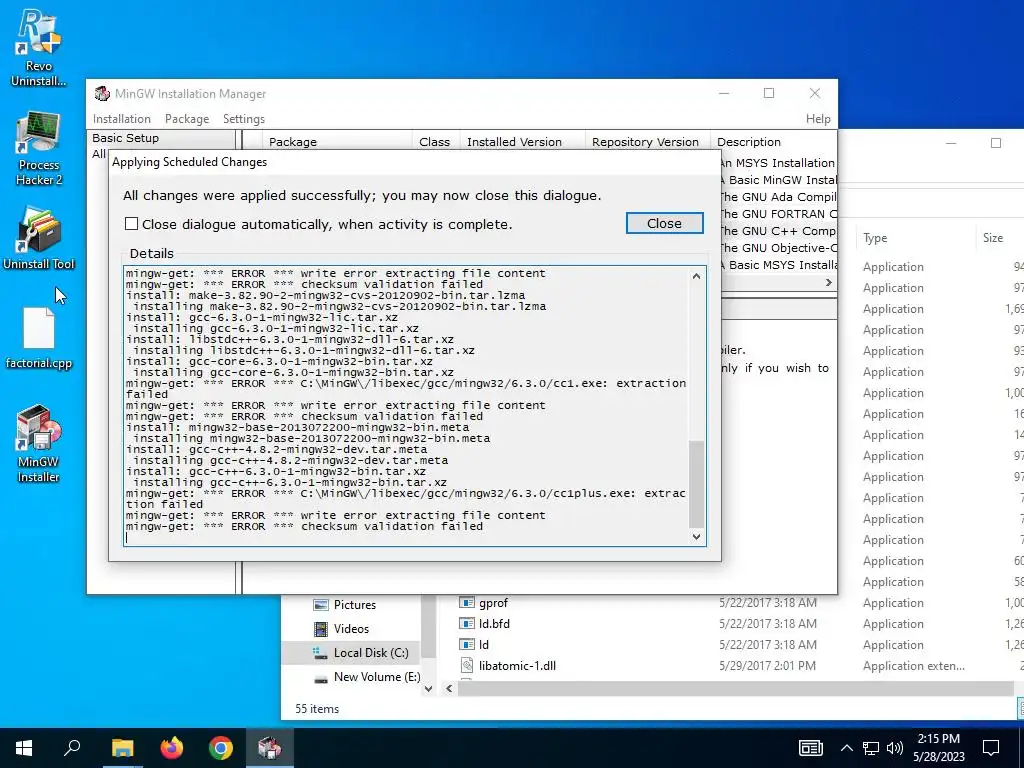Open MinGW Installer desktop shortcut
This screenshot has width=1024, height=768.
pyautogui.click(x=39, y=444)
